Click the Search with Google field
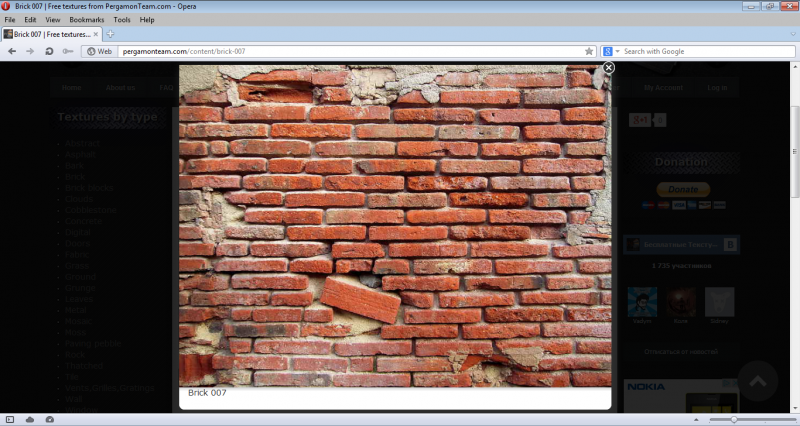Screen dimensions: 800x426 pyautogui.click(x=708, y=51)
